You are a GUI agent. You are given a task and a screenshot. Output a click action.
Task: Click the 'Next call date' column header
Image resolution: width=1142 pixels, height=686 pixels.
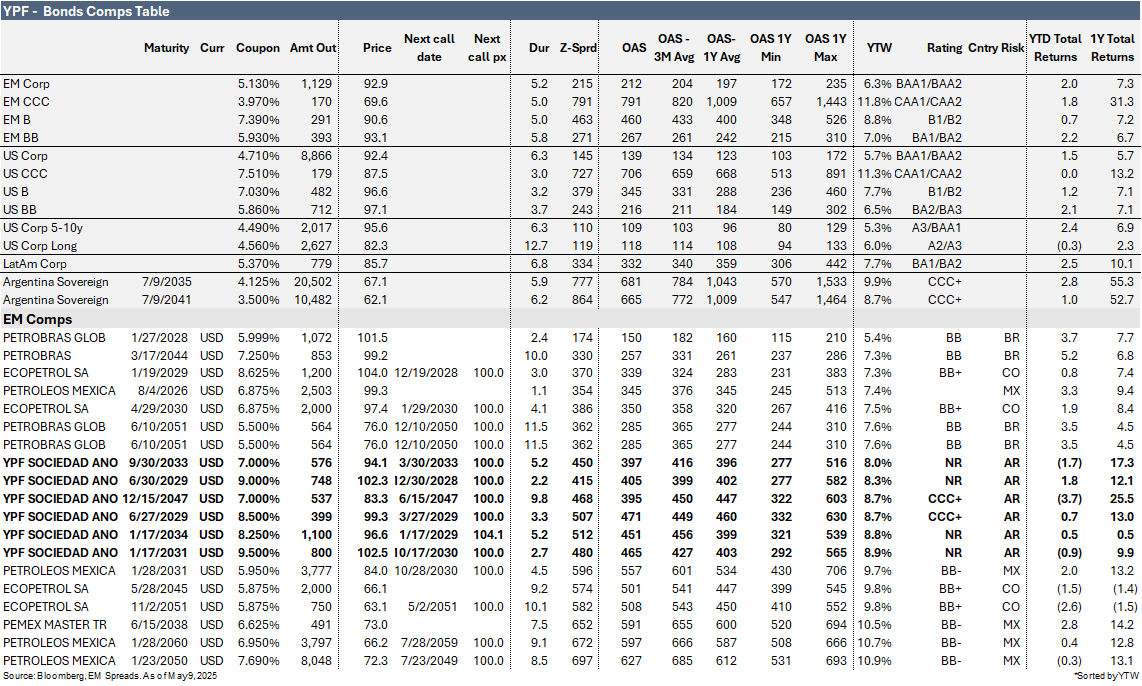click(429, 47)
